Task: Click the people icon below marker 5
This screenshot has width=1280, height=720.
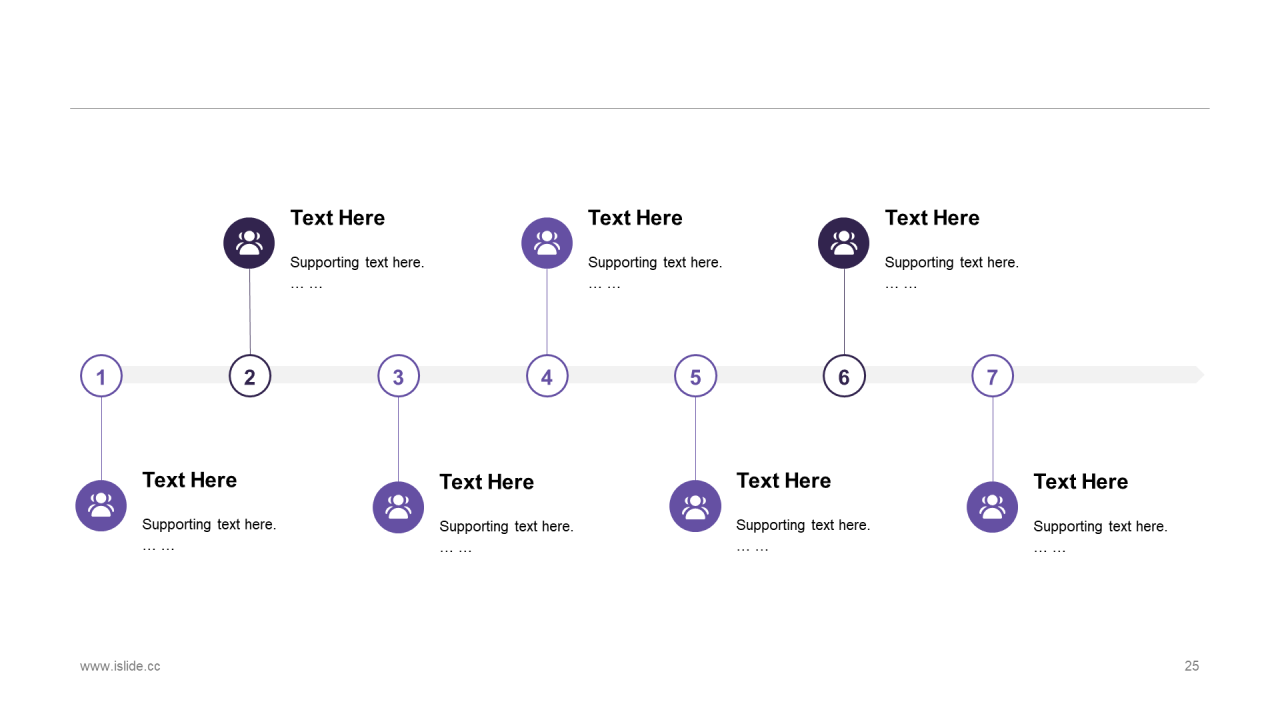Action: [x=695, y=506]
